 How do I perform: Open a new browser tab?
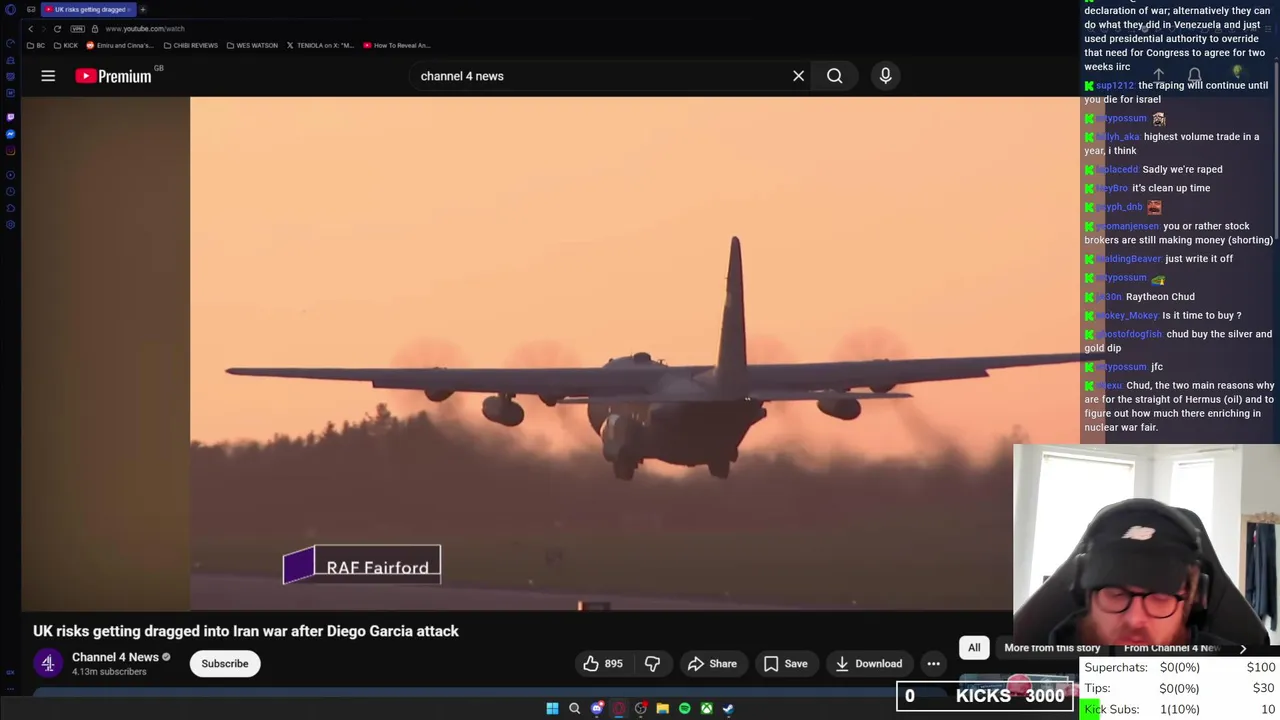(142, 9)
